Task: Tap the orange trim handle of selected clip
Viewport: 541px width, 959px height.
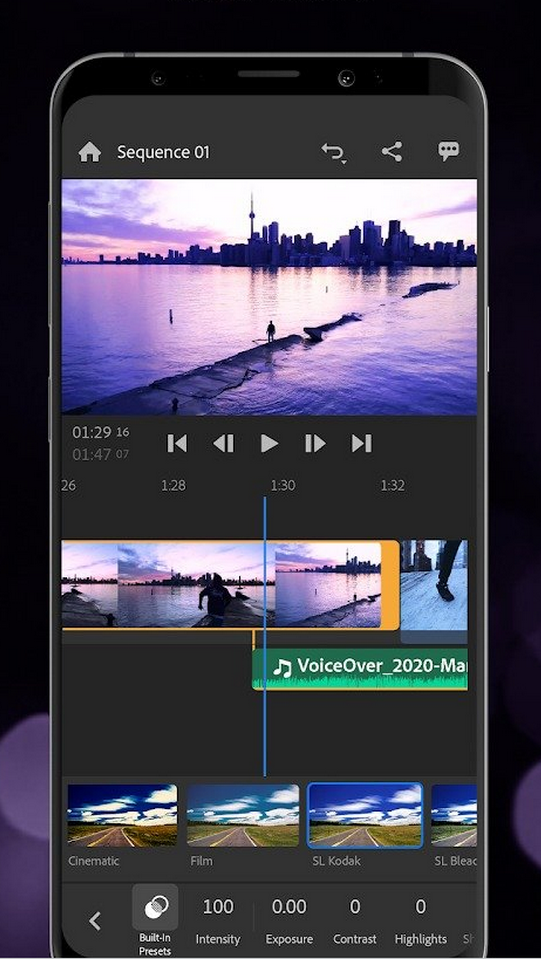Action: tap(390, 585)
